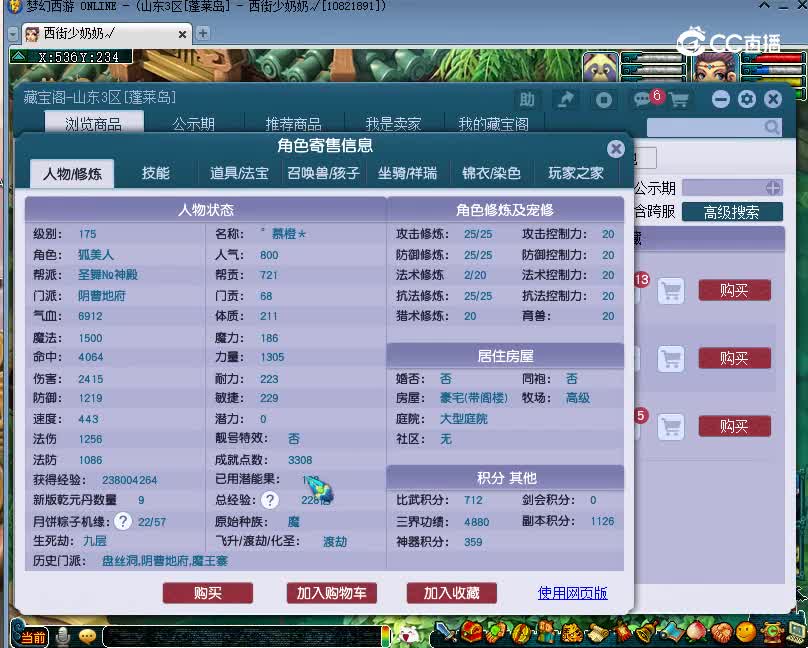Click the green triangle beside coordinates X:536
This screenshot has height=648, width=808.
(19, 56)
